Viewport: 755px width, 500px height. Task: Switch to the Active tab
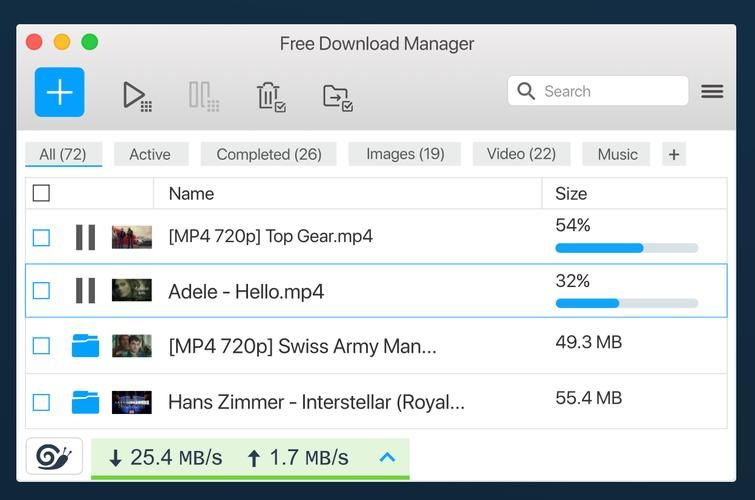[x=150, y=154]
